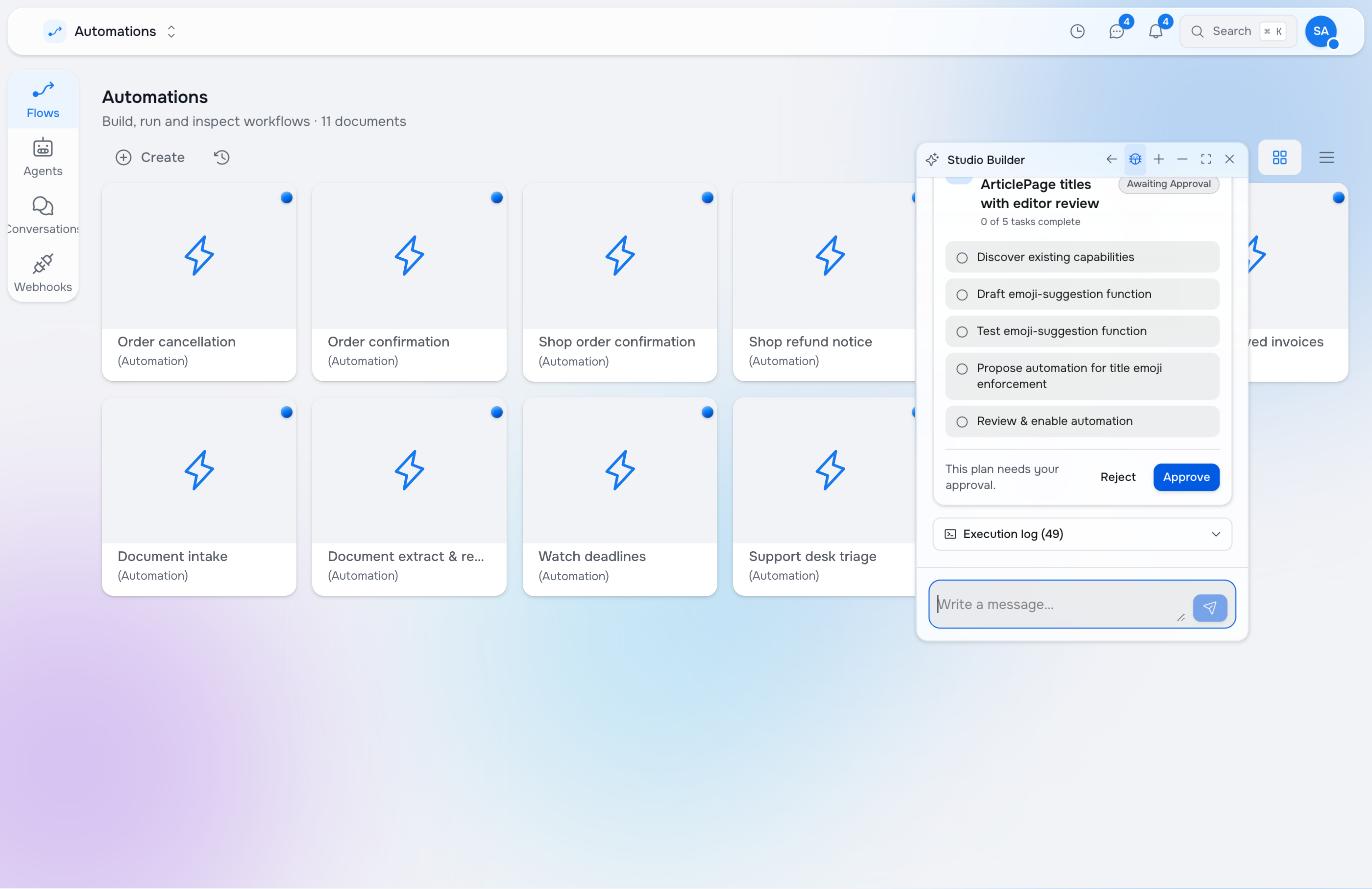1372x889 pixels.
Task: Expand Studio Builder to fullscreen
Action: [x=1206, y=159]
